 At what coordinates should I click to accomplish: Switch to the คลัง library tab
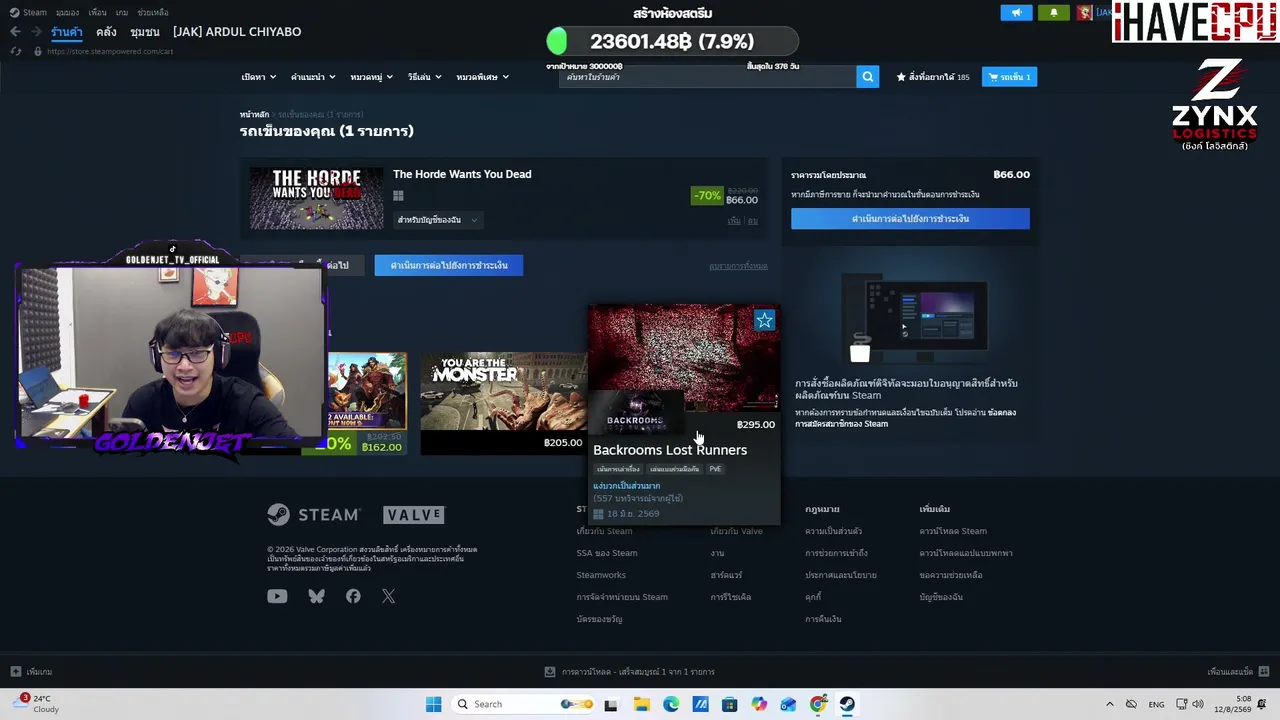(106, 32)
